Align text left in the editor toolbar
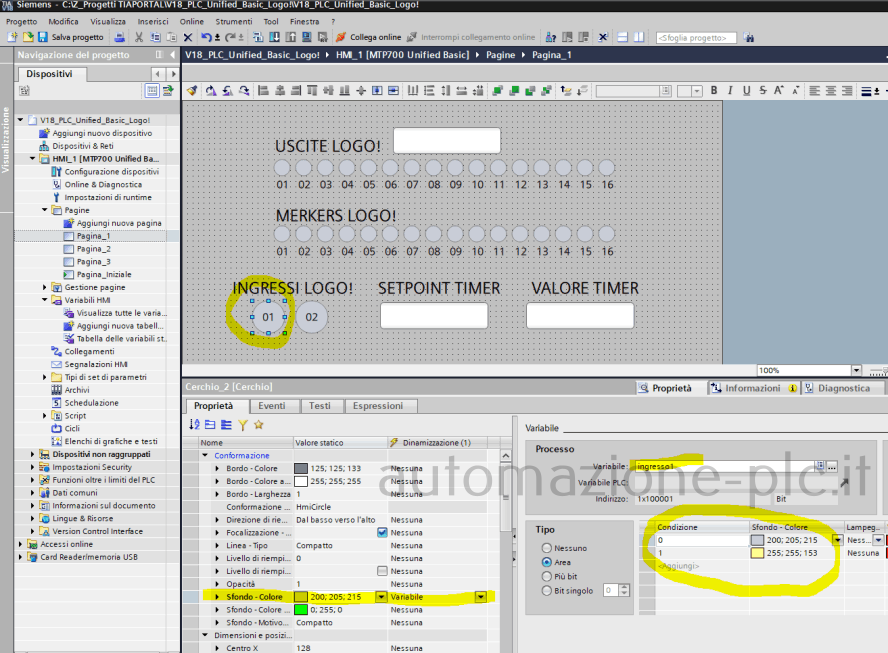 coord(814,91)
